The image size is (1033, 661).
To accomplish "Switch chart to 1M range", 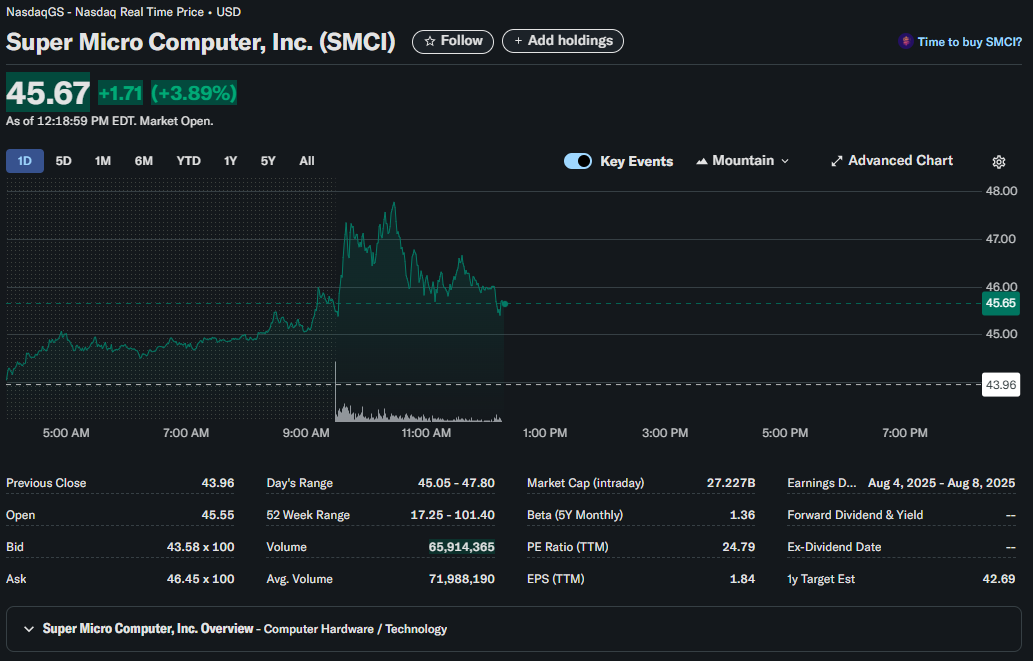I will [103, 161].
